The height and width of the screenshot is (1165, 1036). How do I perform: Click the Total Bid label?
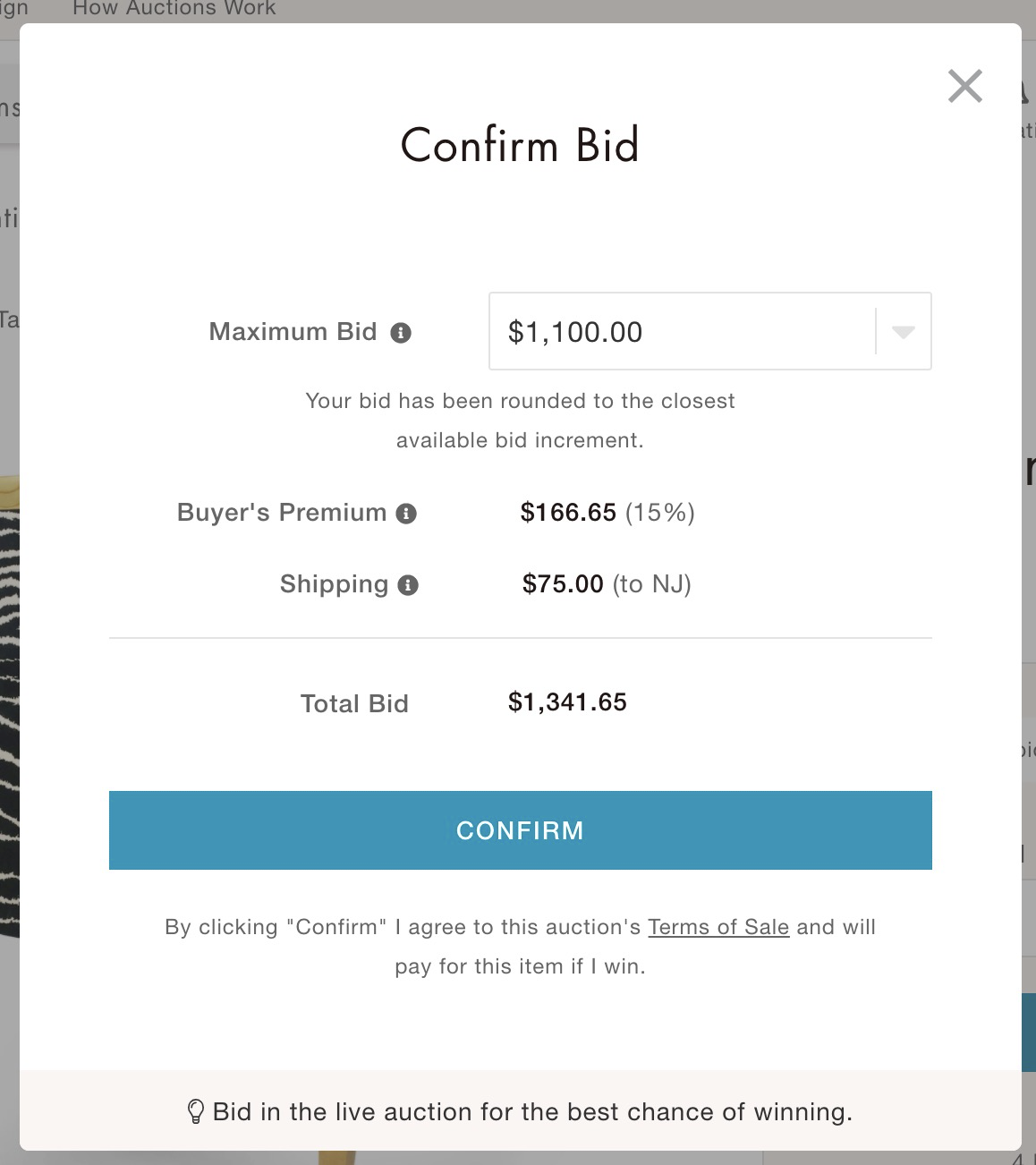[354, 704]
